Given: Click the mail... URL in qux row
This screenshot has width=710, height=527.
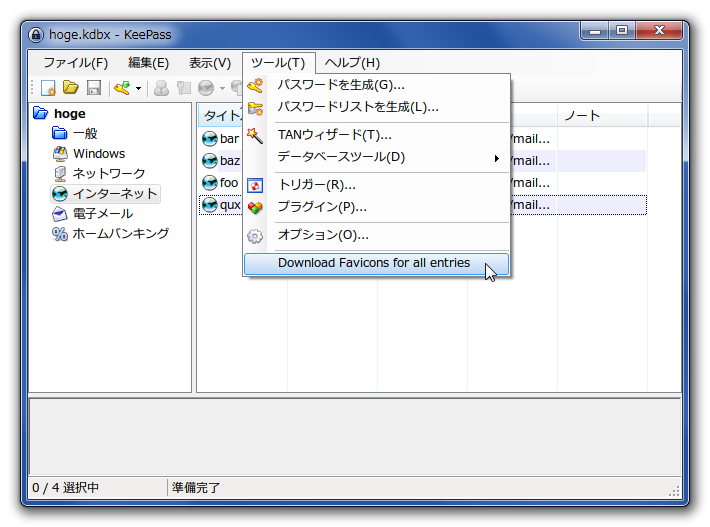Looking at the screenshot, I should [x=530, y=205].
